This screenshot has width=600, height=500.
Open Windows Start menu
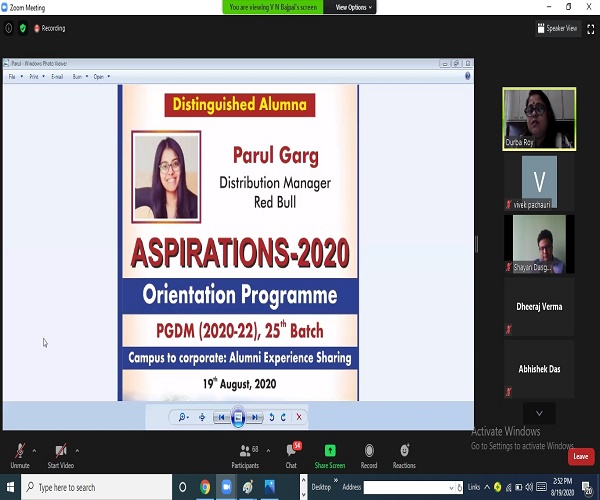click(10, 487)
